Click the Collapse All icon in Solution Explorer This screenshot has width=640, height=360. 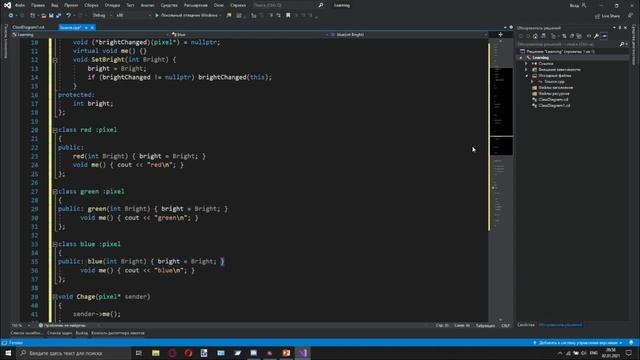click(571, 36)
